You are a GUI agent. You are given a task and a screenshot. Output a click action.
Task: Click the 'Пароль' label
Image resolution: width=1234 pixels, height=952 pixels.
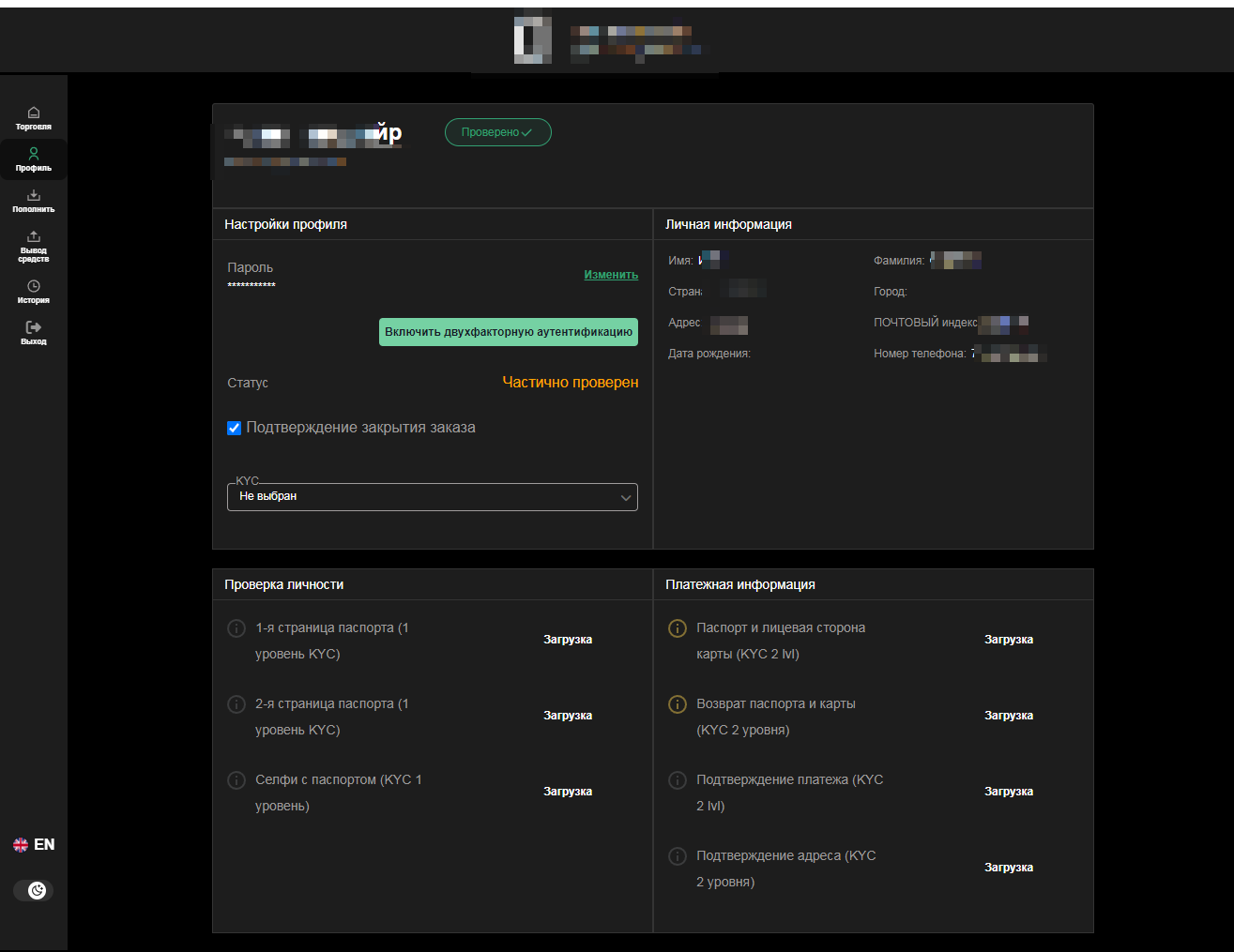pos(250,268)
